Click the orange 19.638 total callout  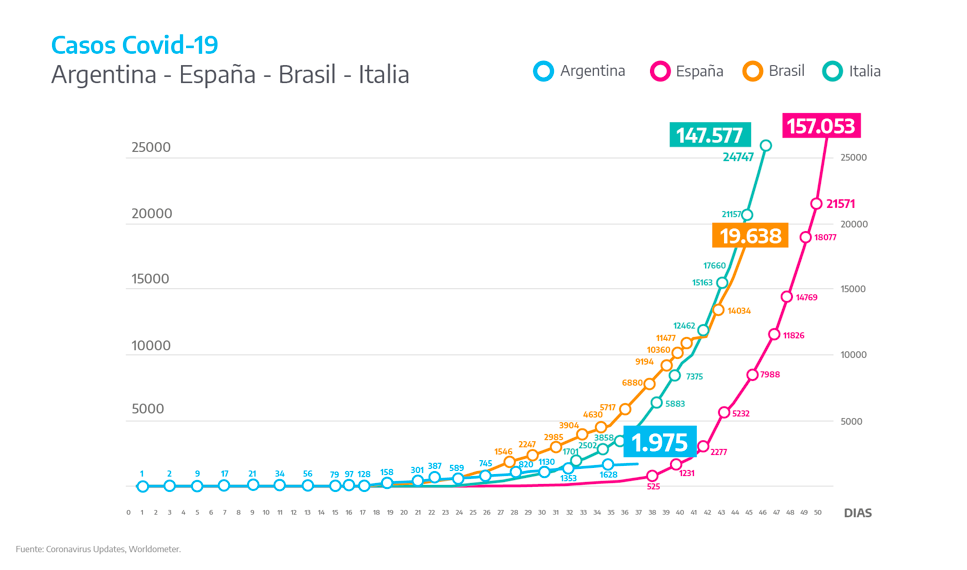coord(747,236)
